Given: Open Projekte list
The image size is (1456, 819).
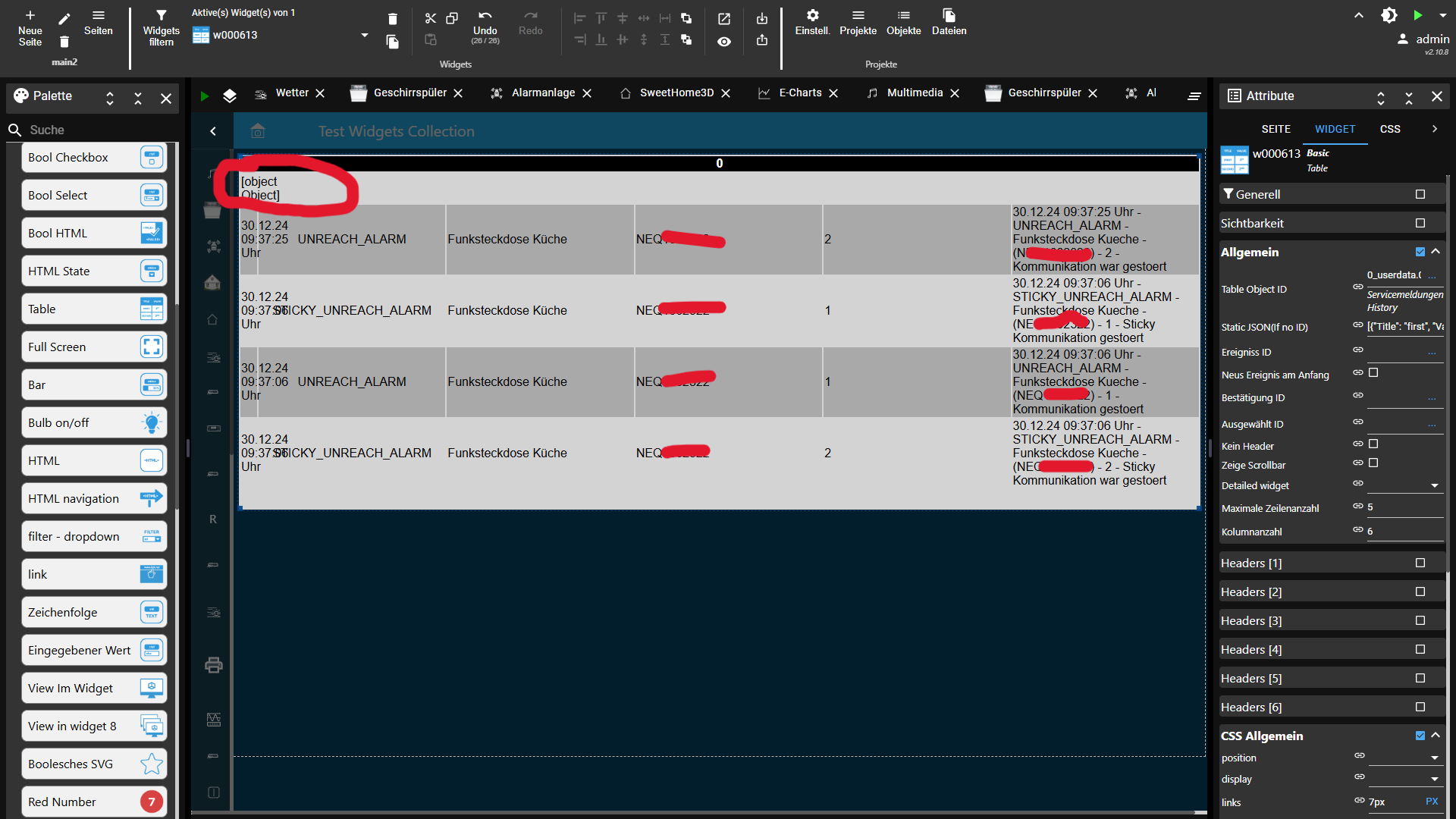Looking at the screenshot, I should (x=858, y=23).
